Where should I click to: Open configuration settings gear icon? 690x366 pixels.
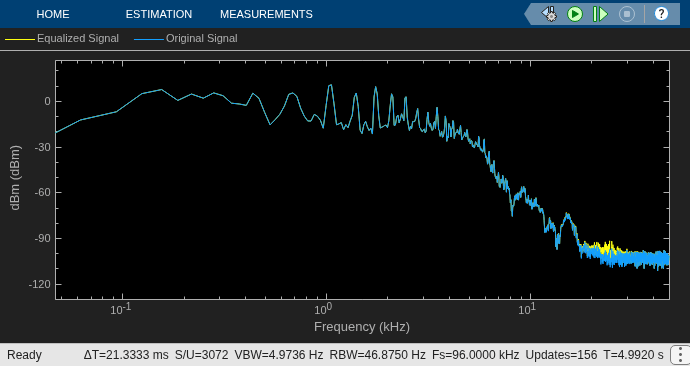549,14
